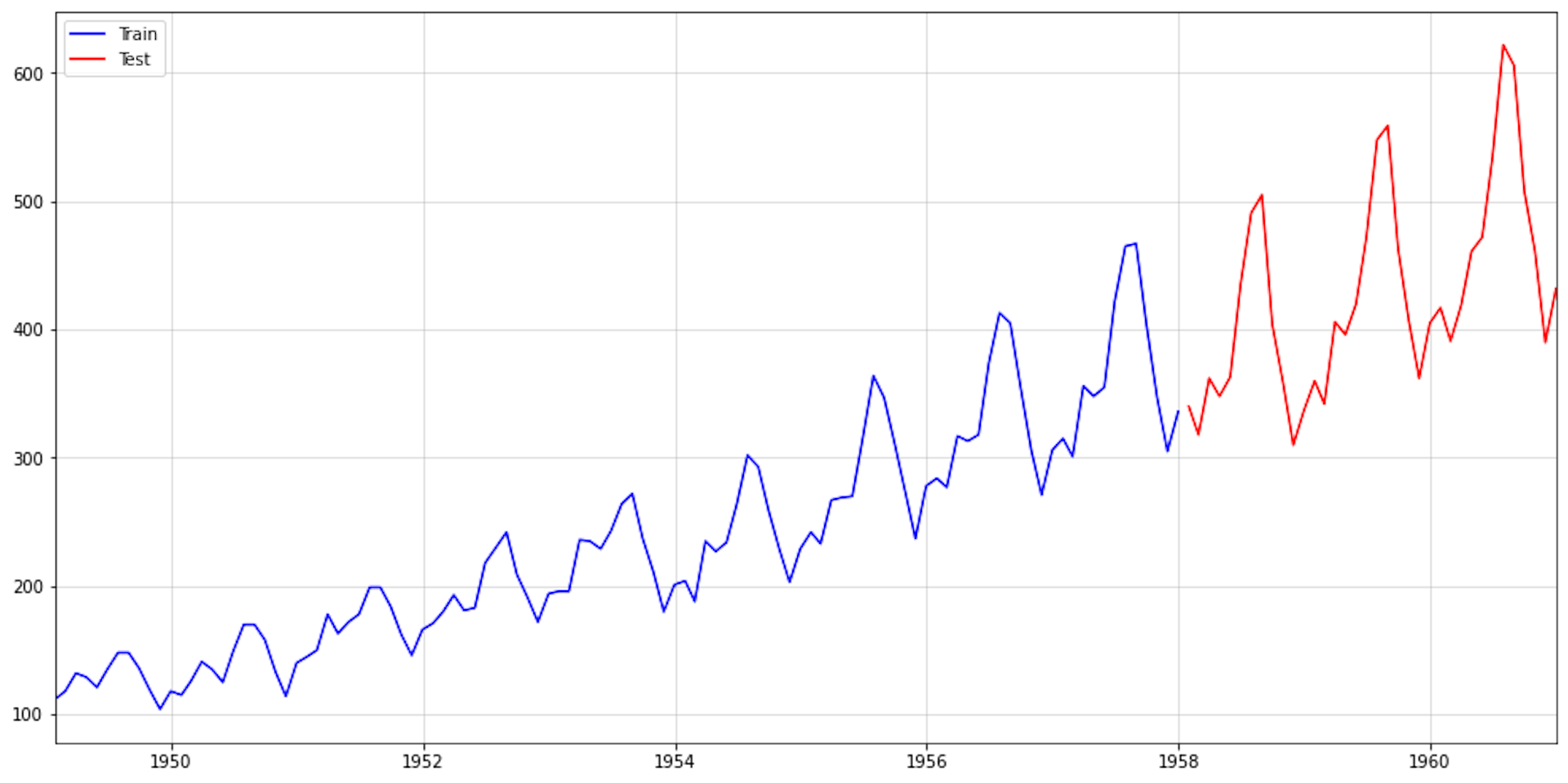Click the x-axis label 1952
This screenshot has height=783, width=1568.
(422, 763)
